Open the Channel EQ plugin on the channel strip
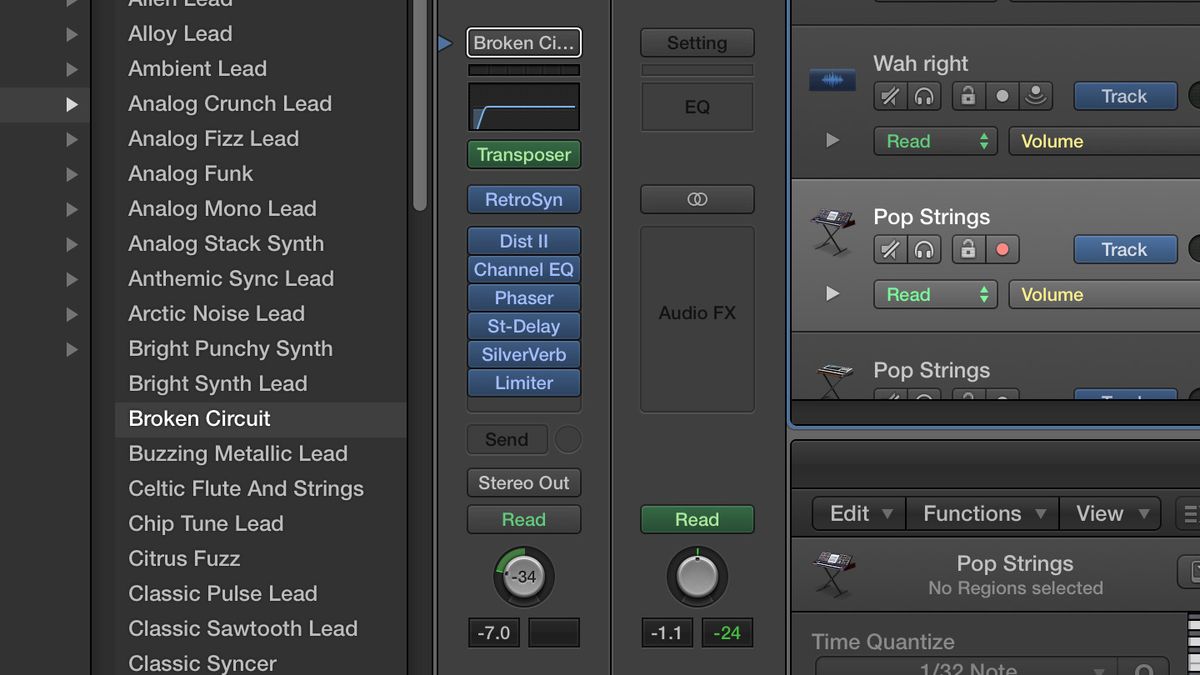This screenshot has width=1200, height=675. 523,269
